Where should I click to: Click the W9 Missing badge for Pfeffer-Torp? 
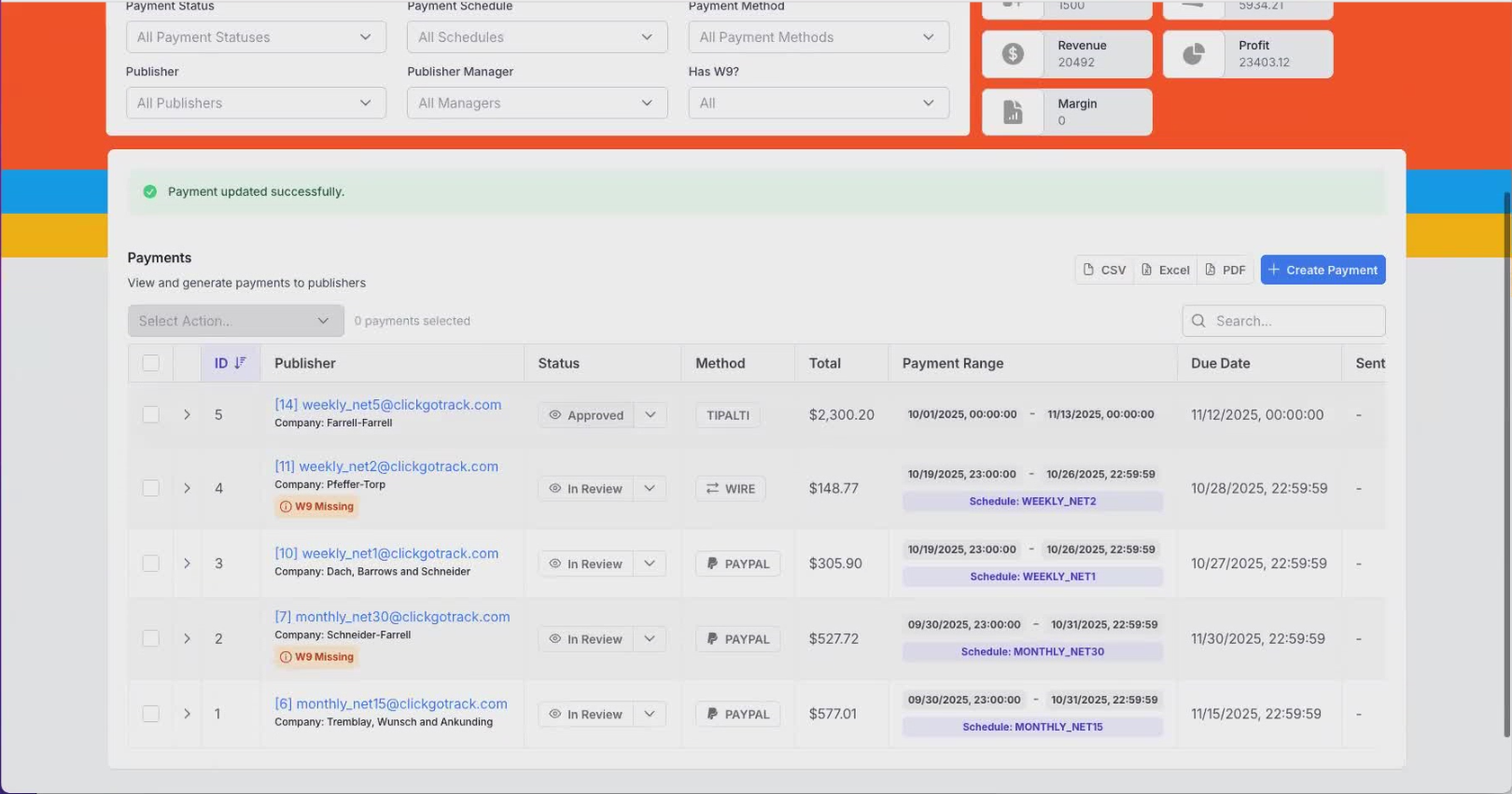coord(317,507)
